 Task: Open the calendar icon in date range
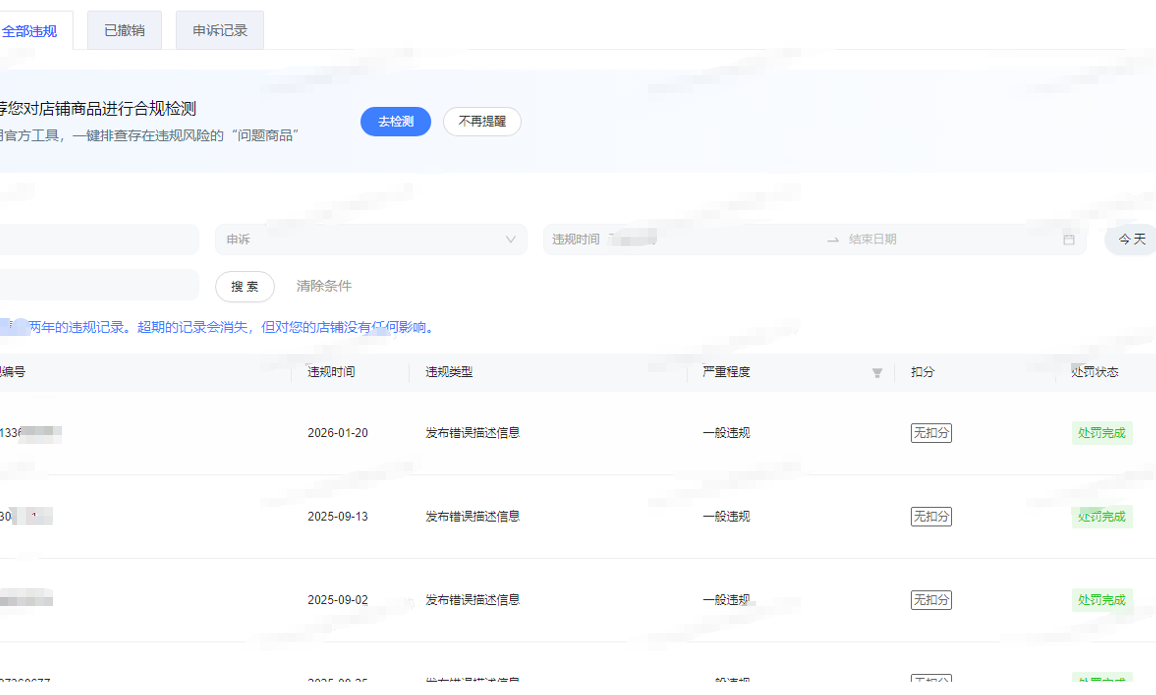coord(1068,240)
